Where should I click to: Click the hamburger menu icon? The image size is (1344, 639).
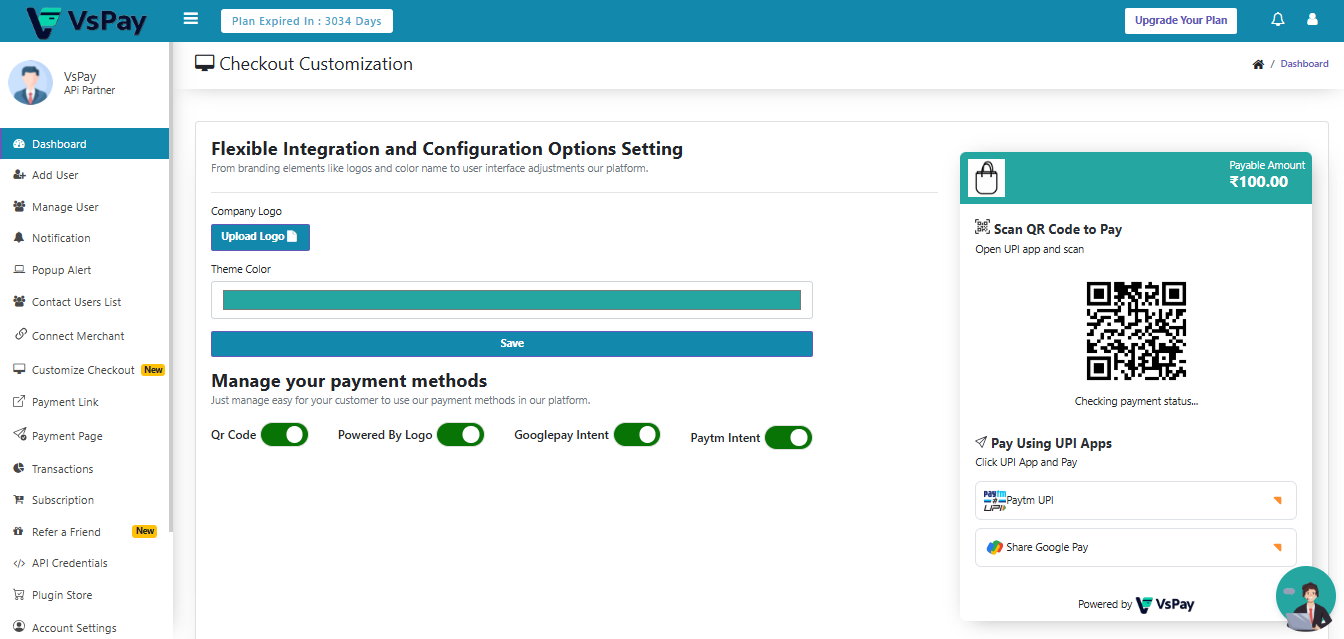click(x=191, y=19)
